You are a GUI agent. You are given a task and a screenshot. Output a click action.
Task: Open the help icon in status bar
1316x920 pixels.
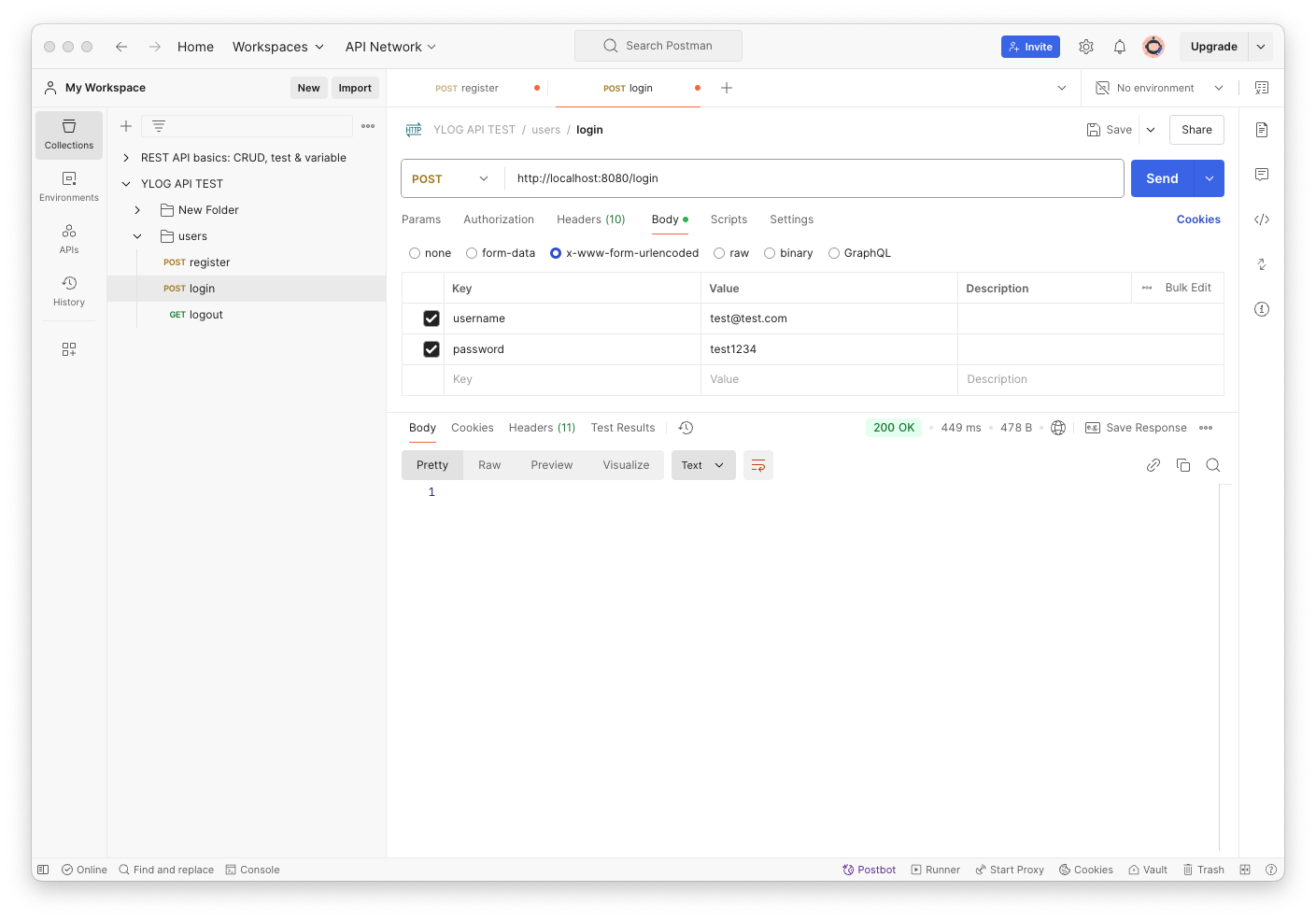click(x=1271, y=870)
